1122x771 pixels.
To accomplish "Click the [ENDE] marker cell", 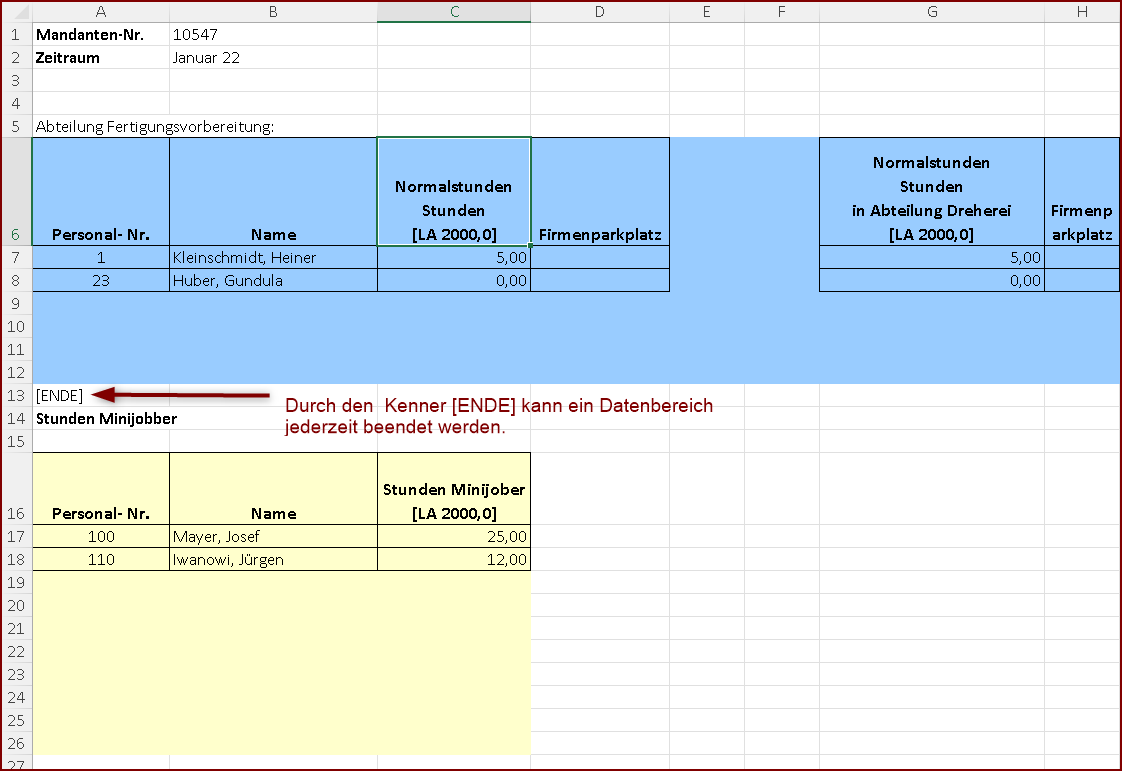I will tap(60, 395).
